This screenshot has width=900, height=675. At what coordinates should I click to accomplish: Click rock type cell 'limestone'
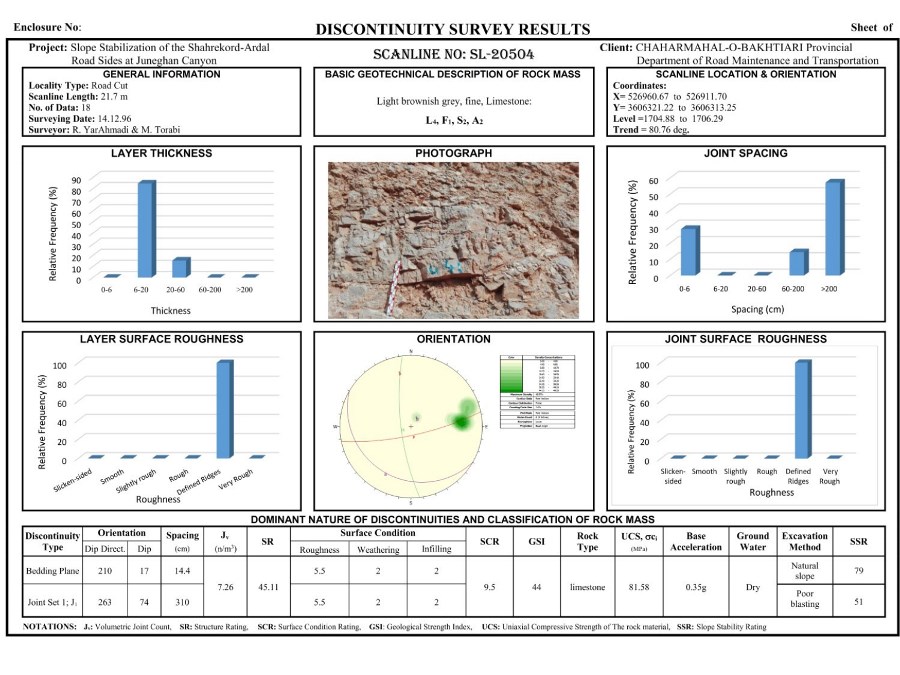point(587,587)
